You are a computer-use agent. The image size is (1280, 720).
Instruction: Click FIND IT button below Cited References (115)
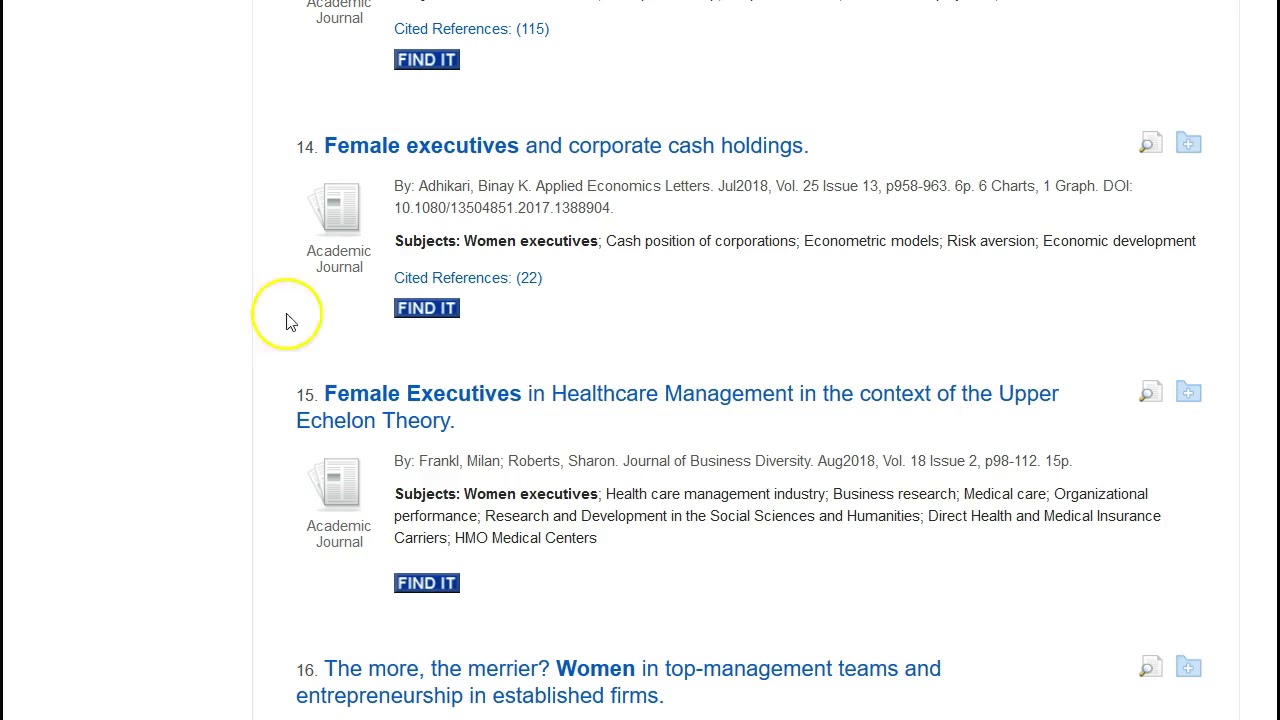coord(427,60)
